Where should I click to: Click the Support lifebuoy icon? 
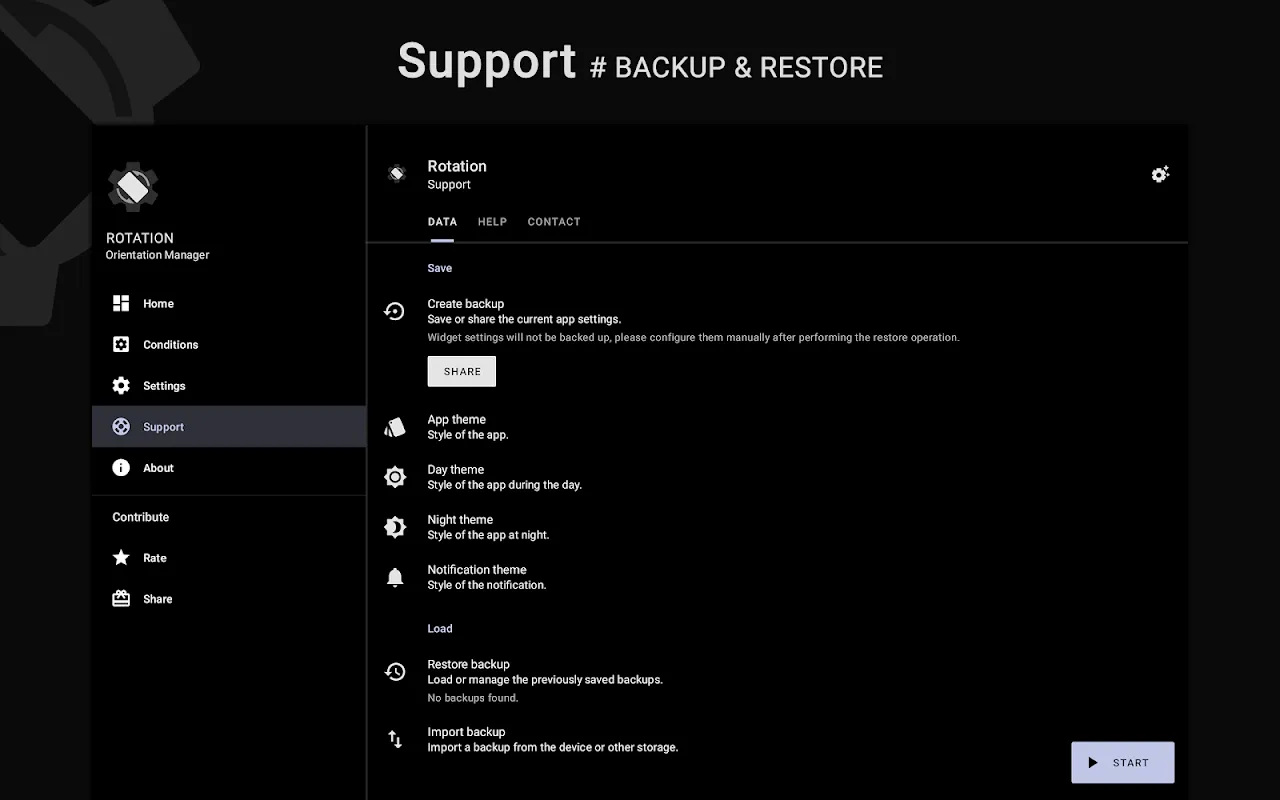click(x=121, y=426)
